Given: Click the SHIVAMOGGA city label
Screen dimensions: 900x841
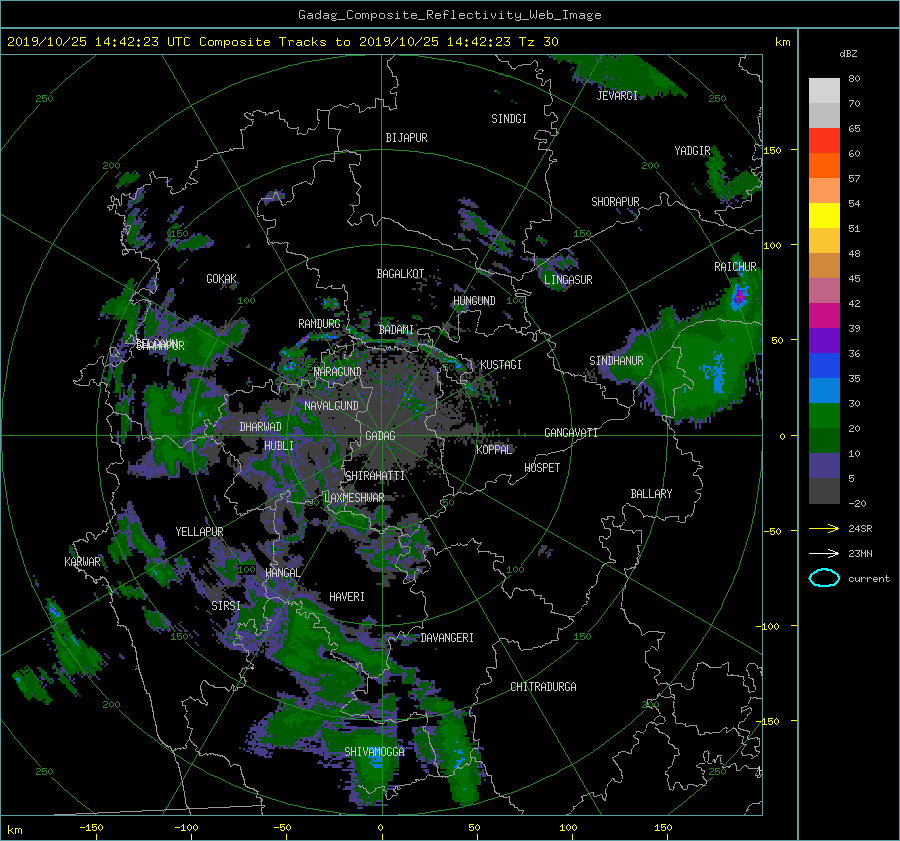Looking at the screenshot, I should click(374, 751).
